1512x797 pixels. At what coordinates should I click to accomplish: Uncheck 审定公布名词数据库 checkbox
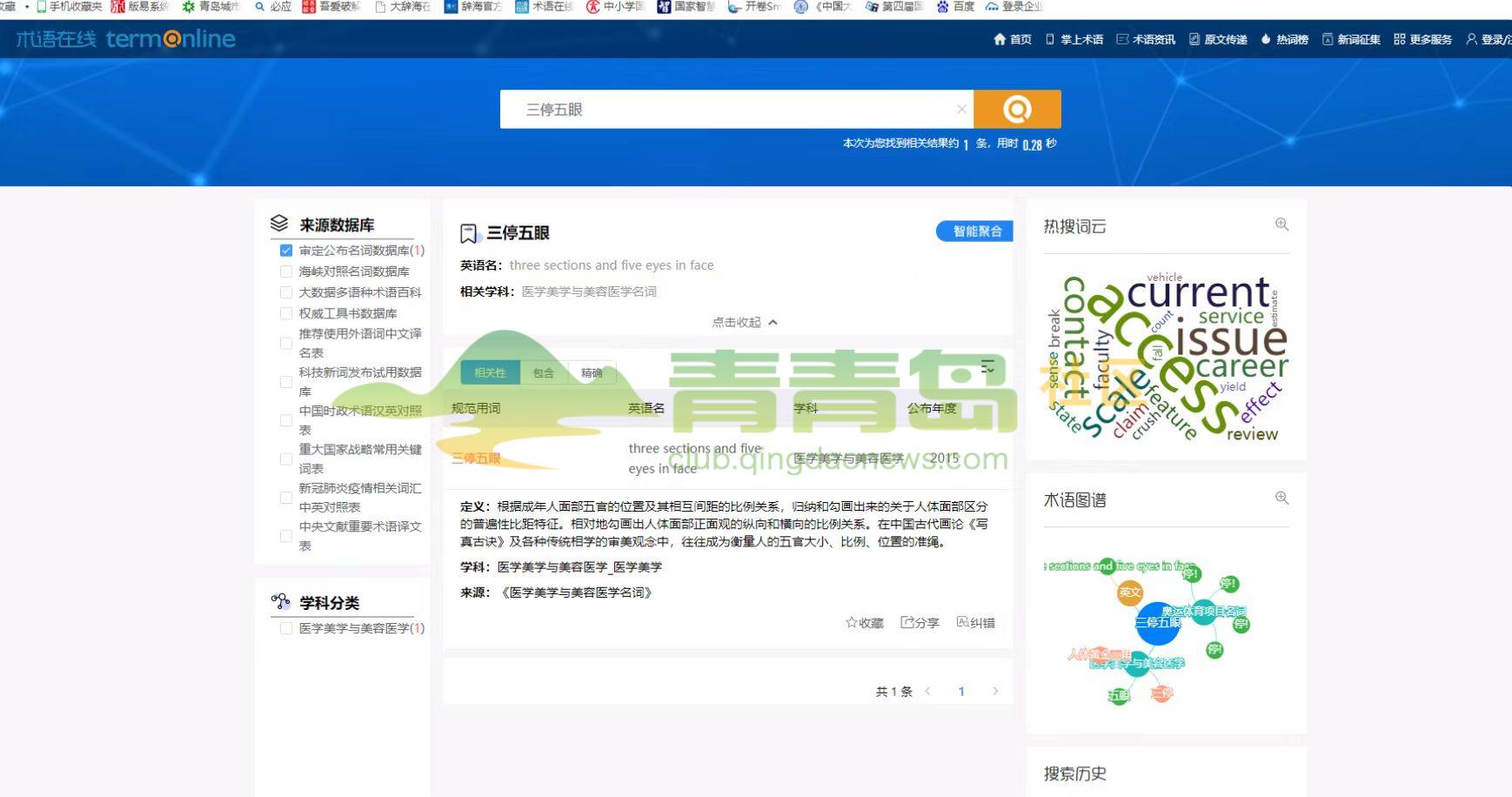tap(286, 251)
